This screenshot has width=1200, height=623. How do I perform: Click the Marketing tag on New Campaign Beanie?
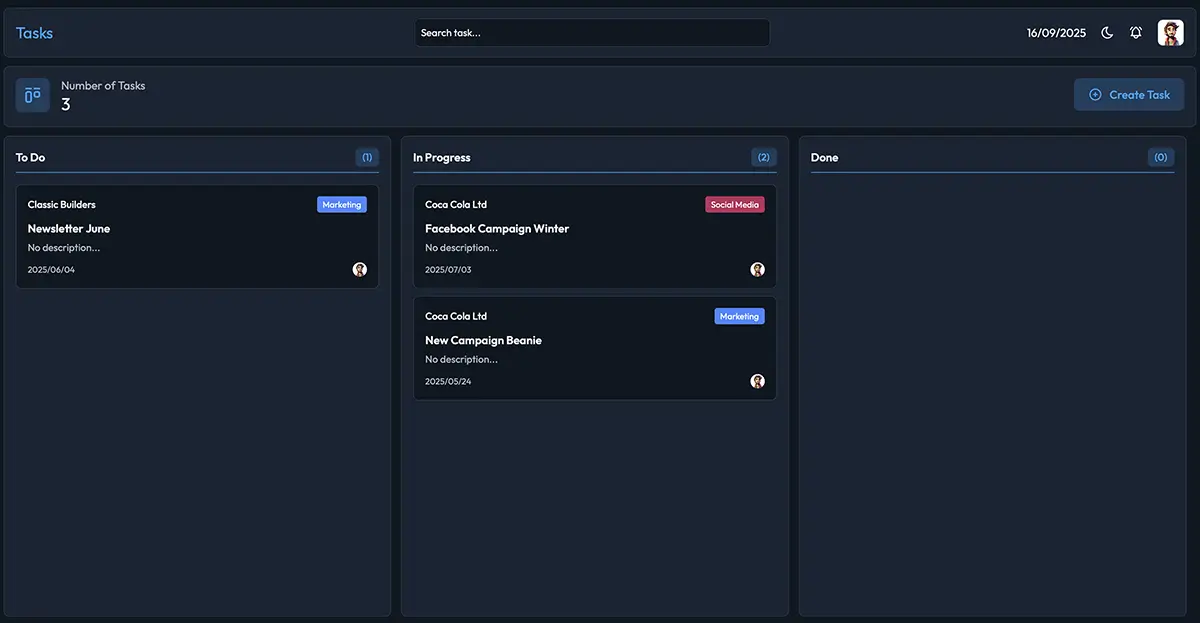coord(739,316)
